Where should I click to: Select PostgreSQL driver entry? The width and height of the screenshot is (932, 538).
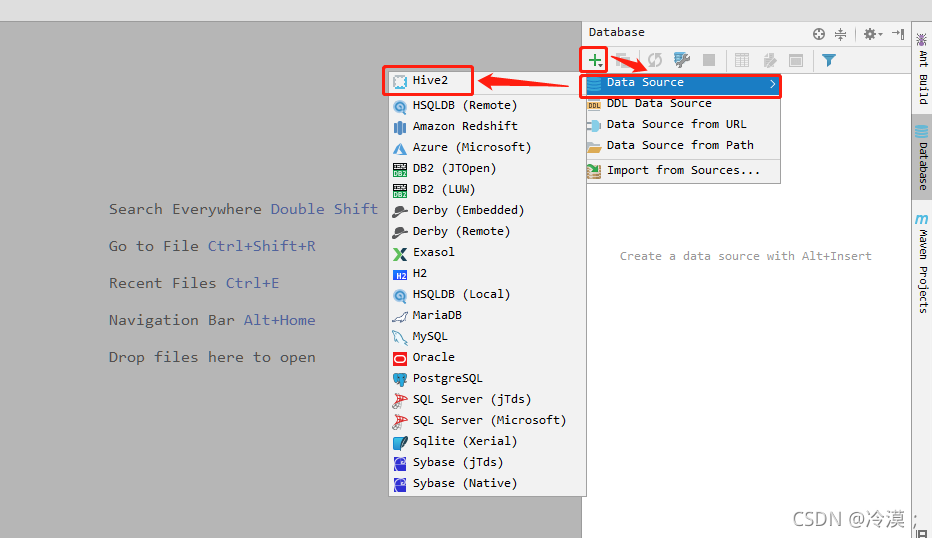pos(487,378)
